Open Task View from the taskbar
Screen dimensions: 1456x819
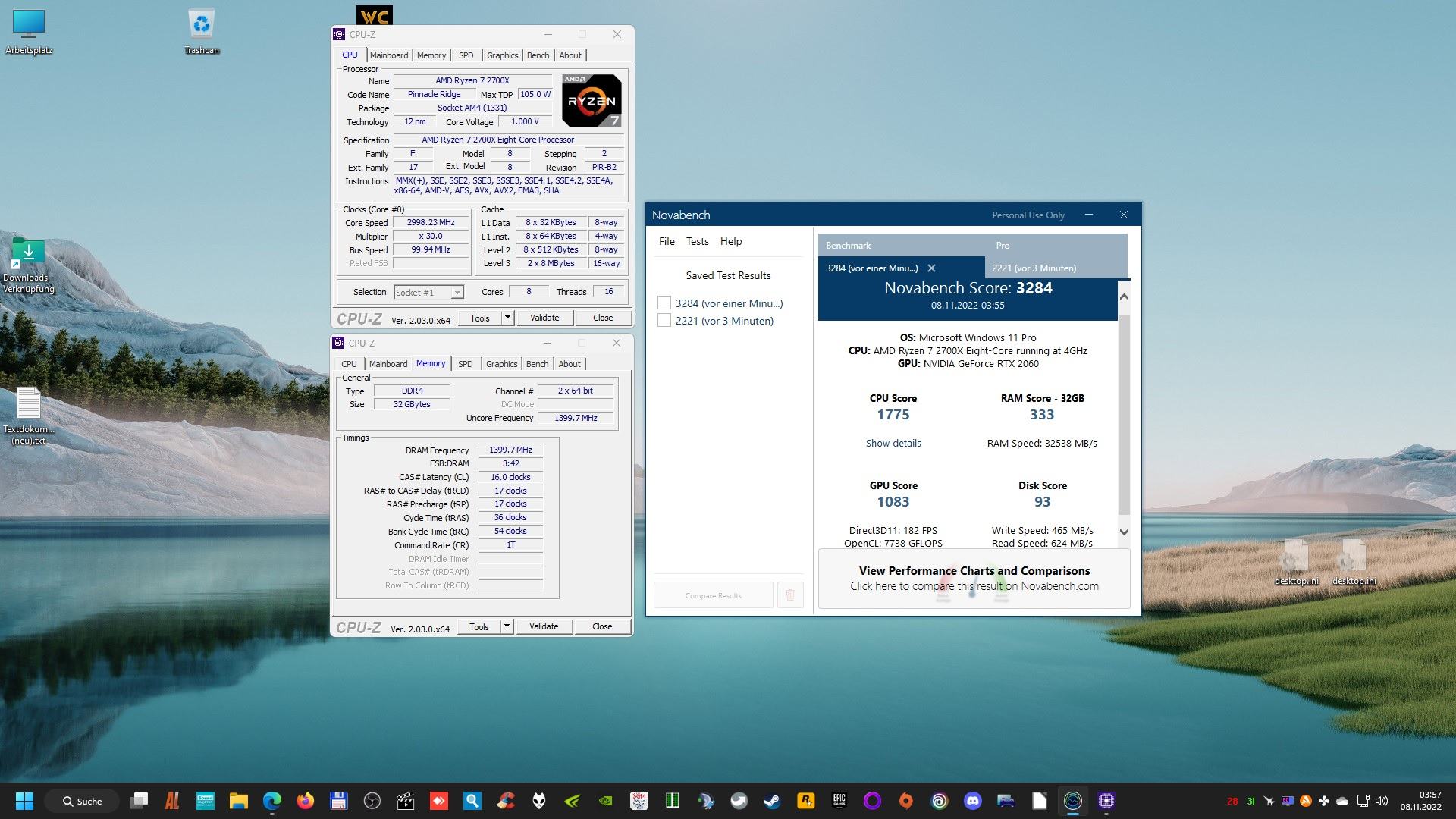(139, 801)
